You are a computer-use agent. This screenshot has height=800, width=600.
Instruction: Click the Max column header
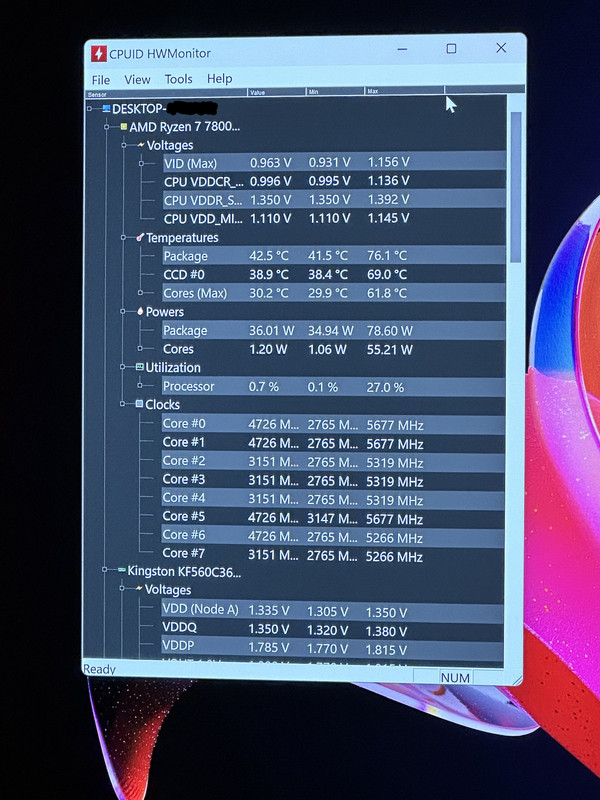pos(404,91)
